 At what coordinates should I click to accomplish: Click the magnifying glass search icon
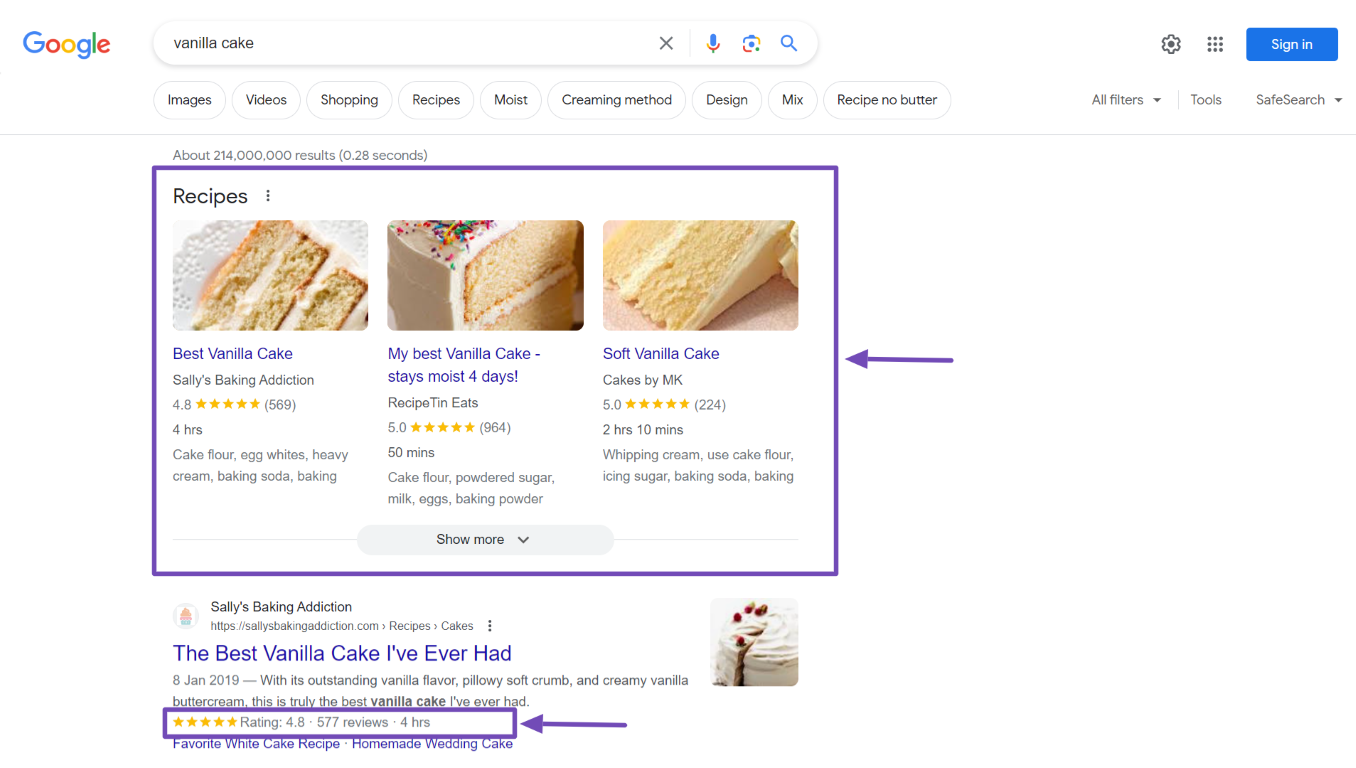pyautogui.click(x=789, y=43)
